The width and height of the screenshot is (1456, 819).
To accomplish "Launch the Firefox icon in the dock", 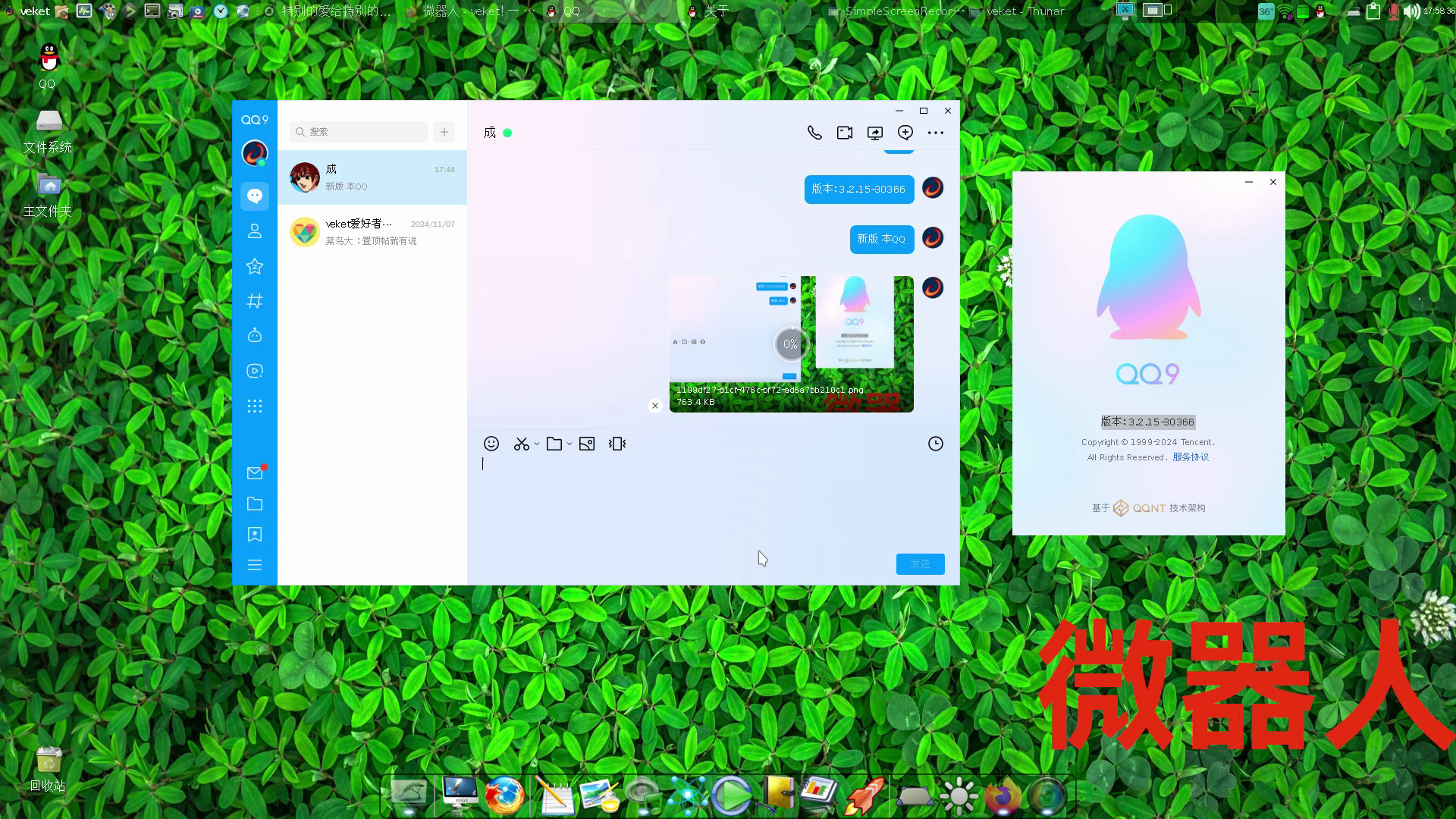I will [x=504, y=795].
